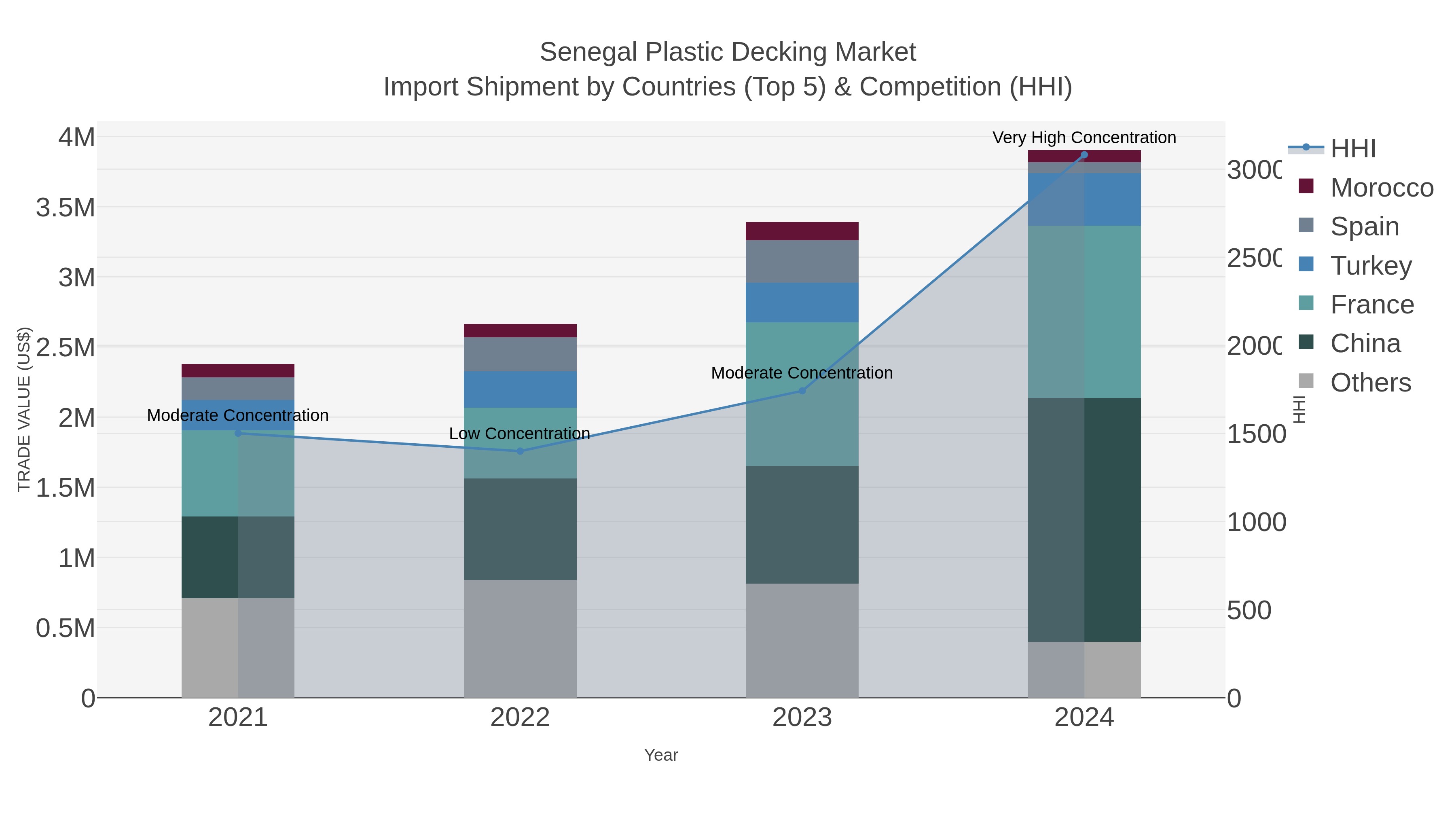Click the Spain legend color swatch

pyautogui.click(x=1306, y=225)
